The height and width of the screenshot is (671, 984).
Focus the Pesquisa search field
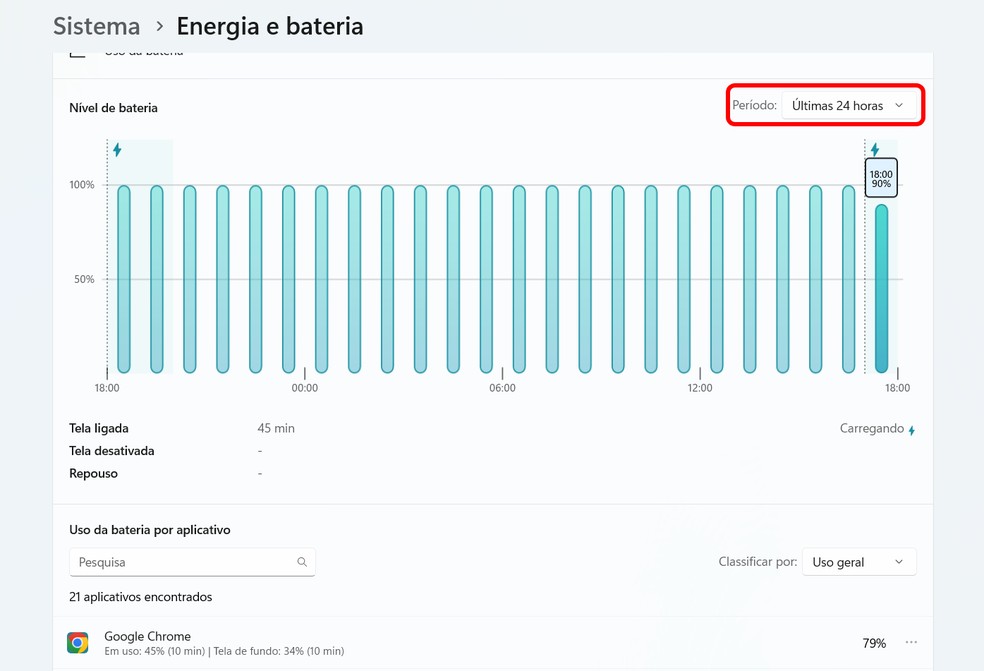click(x=185, y=562)
